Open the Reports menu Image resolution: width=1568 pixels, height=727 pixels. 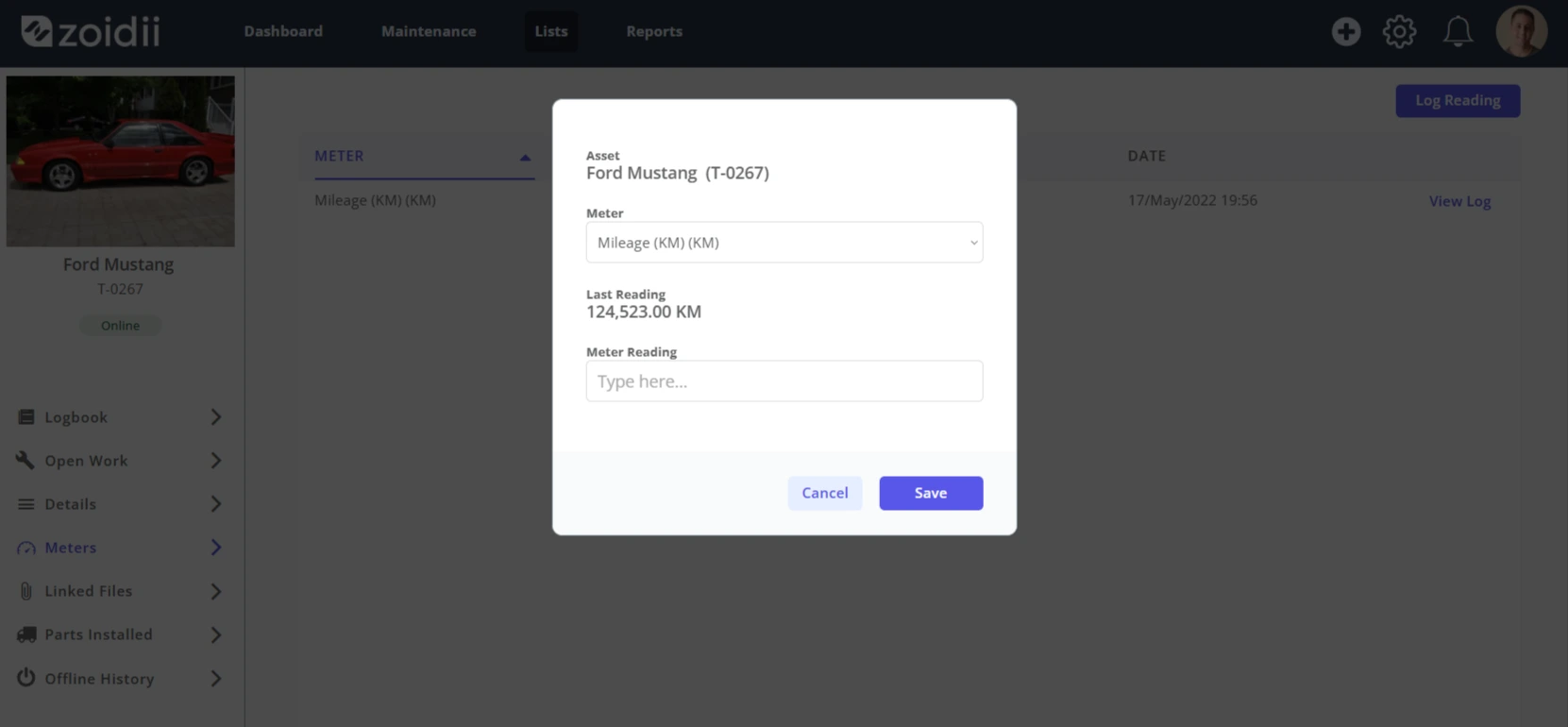[654, 31]
